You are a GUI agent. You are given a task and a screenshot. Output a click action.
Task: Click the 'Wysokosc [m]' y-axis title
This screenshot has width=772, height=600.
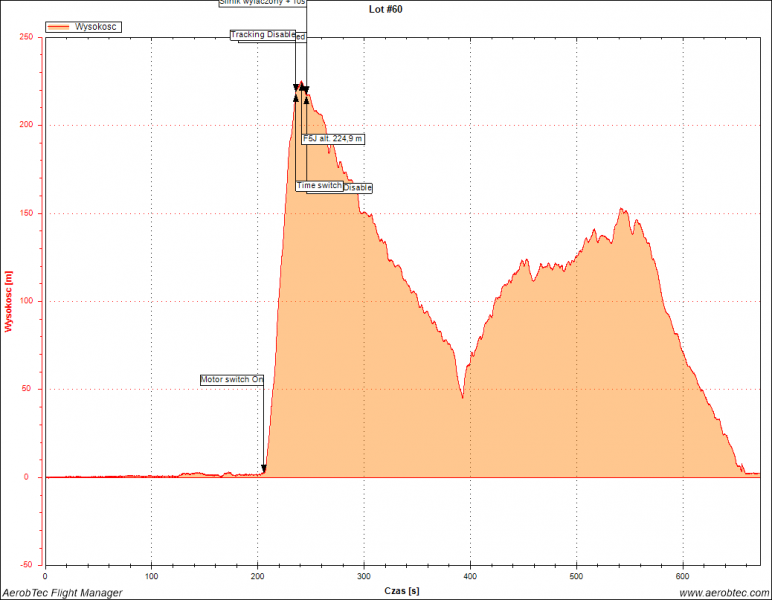point(9,301)
